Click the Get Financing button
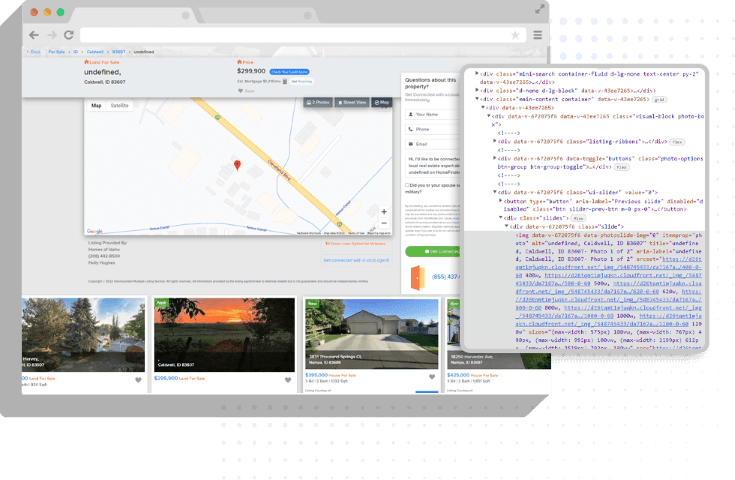 (x=301, y=82)
